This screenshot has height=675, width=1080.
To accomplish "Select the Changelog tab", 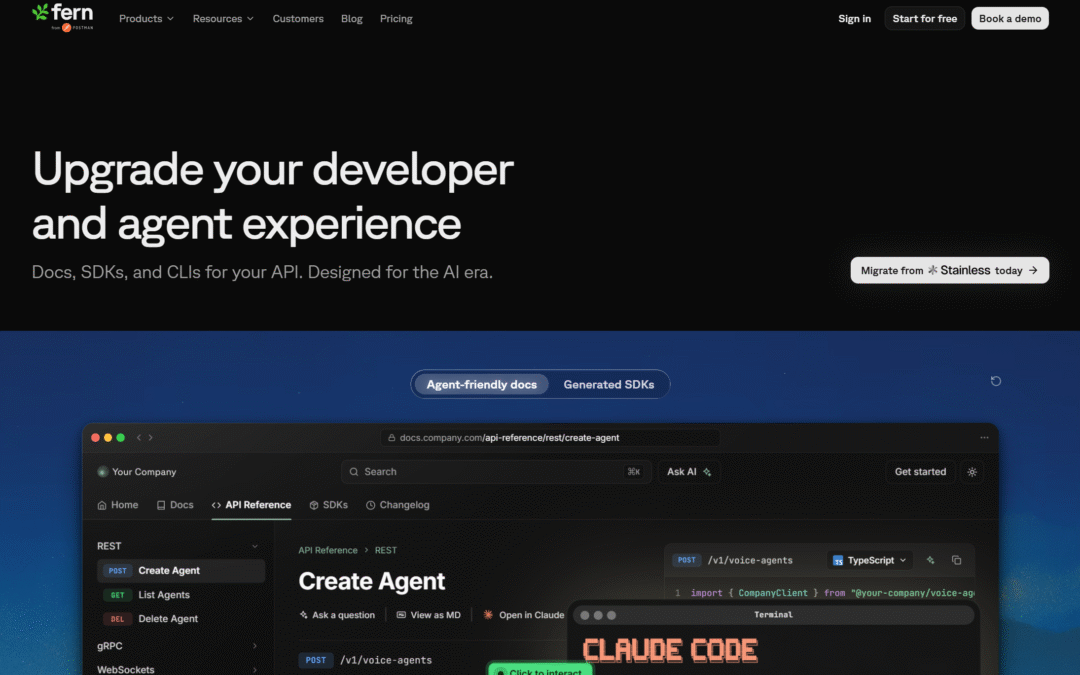I will (397, 505).
